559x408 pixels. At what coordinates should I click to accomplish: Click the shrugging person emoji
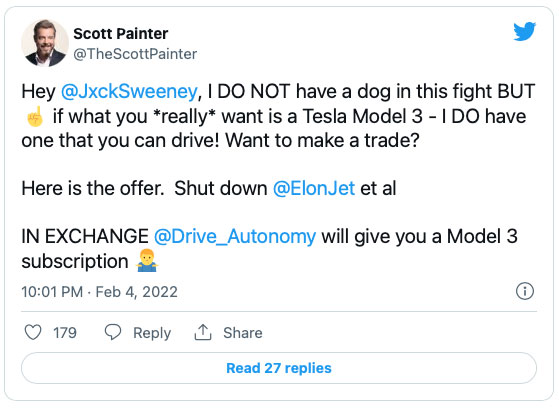(147, 261)
